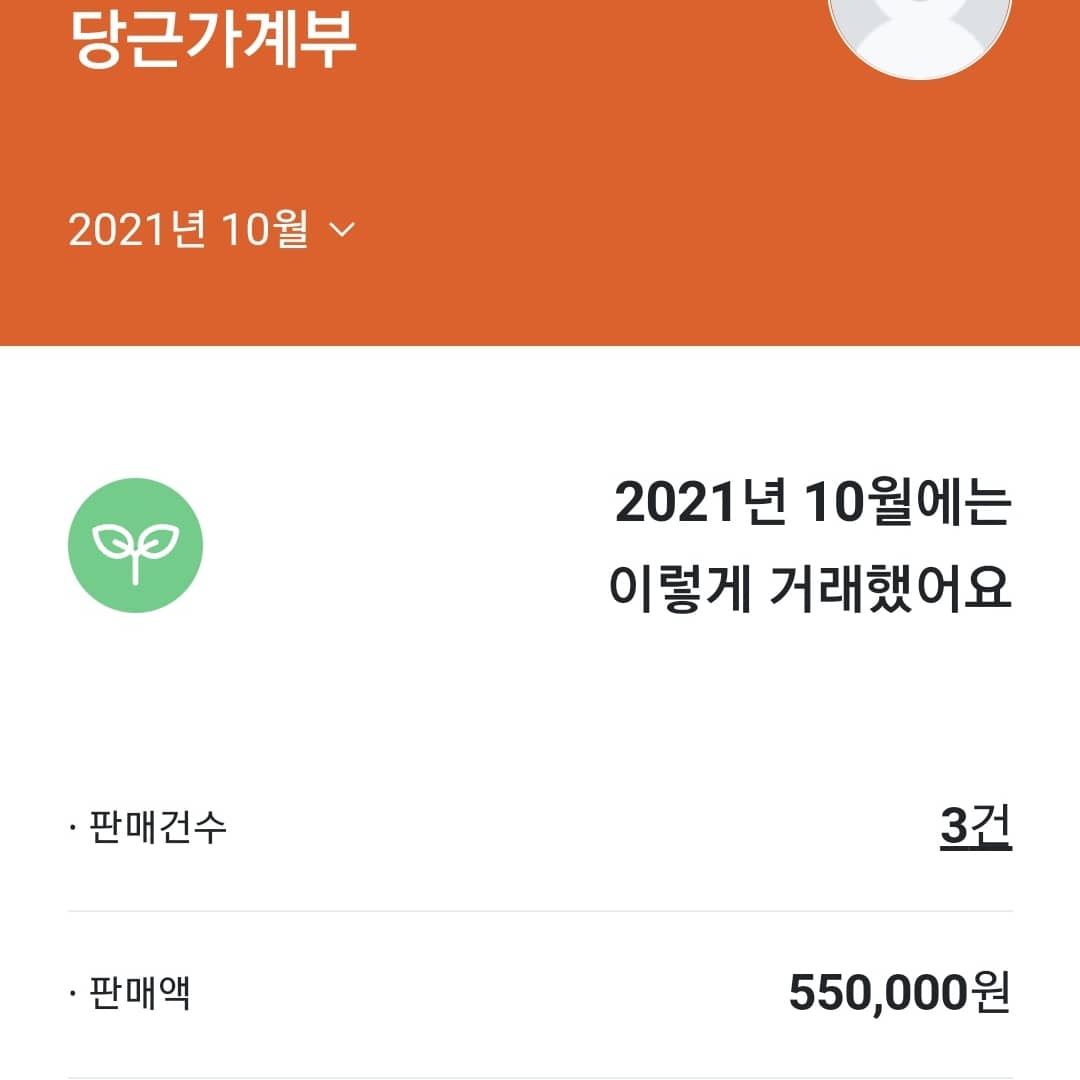The height and width of the screenshot is (1080, 1080).
Task: Select the 판매액 row label
Action: pyautogui.click(x=140, y=994)
